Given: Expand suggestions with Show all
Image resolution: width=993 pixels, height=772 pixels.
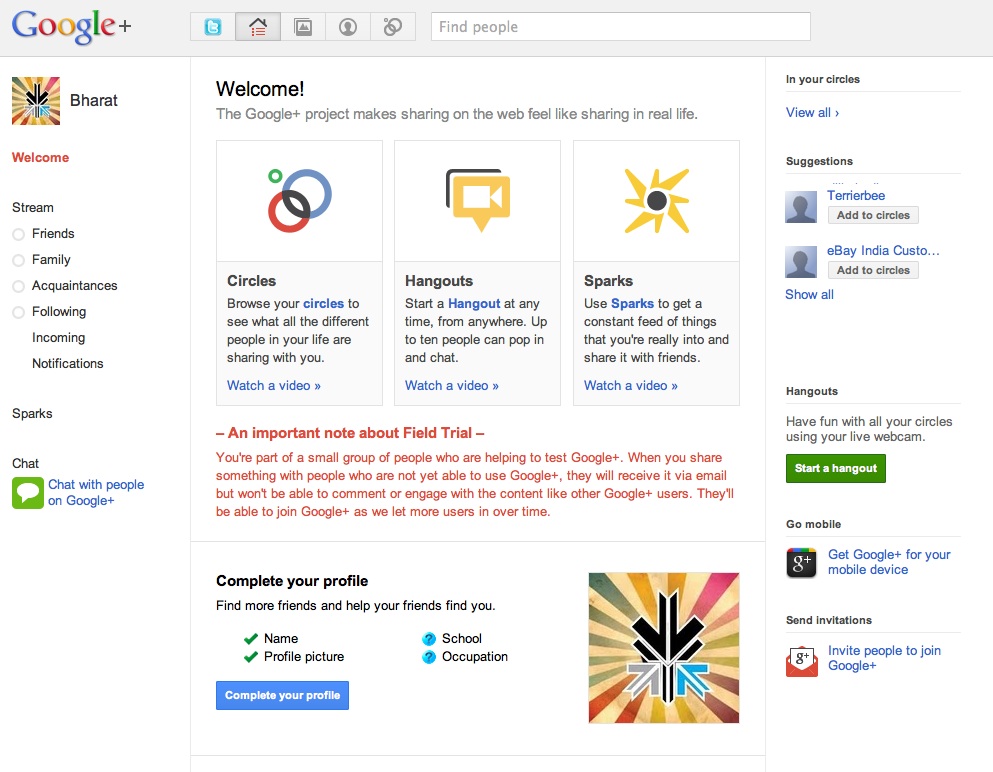Looking at the screenshot, I should pos(809,295).
